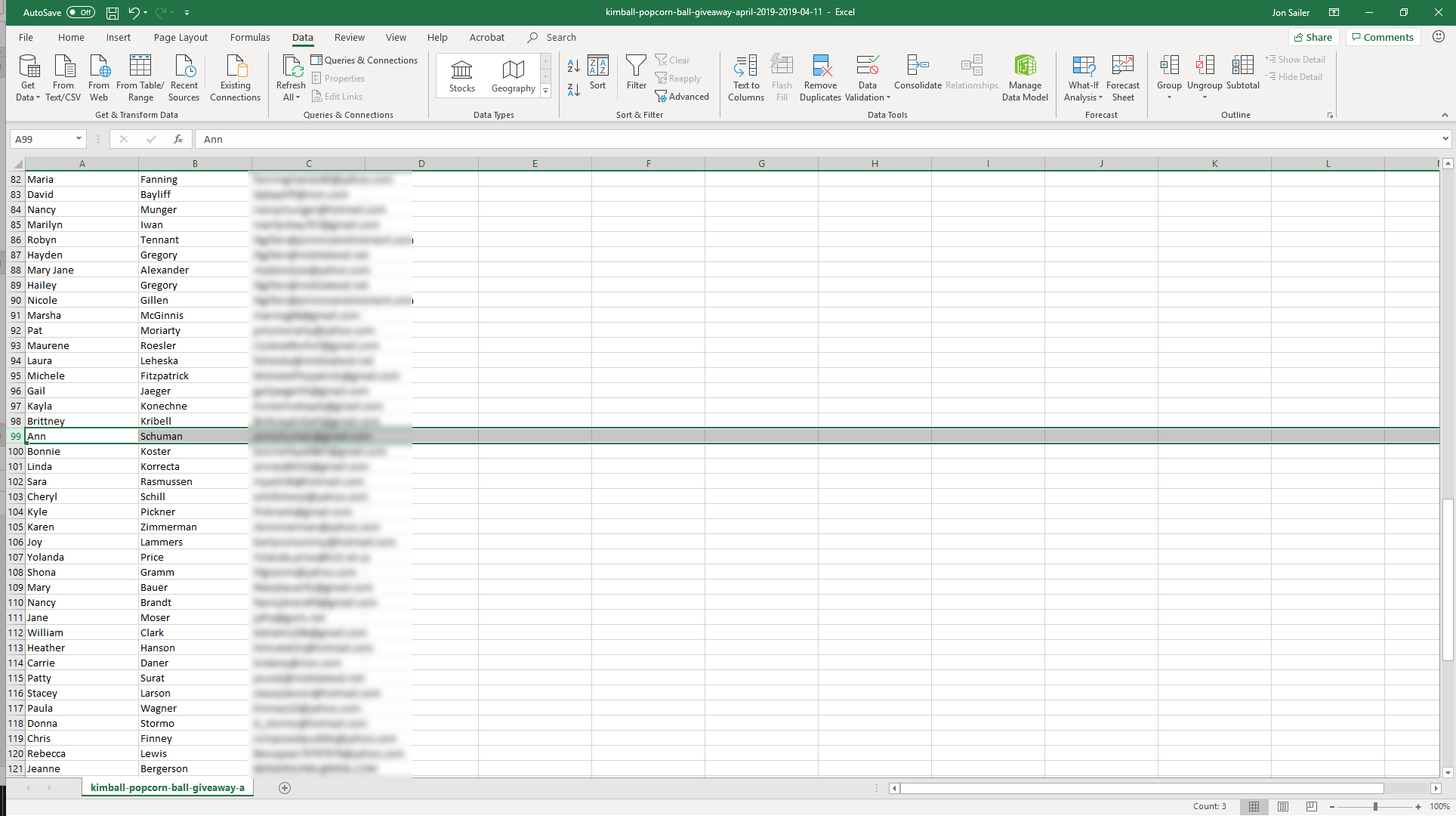
Task: Expand the Name Box dropdown
Action: click(x=79, y=139)
